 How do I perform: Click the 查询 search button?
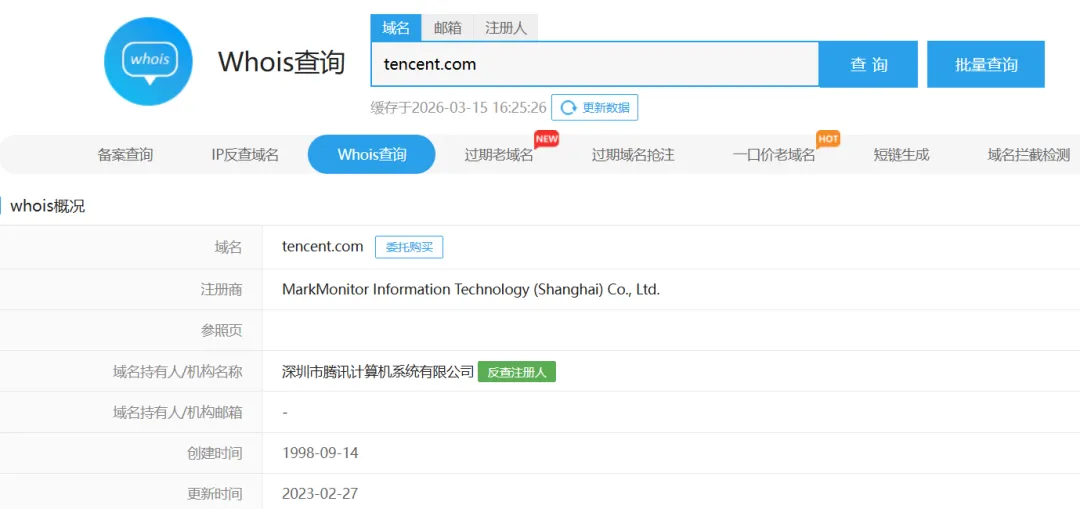869,65
